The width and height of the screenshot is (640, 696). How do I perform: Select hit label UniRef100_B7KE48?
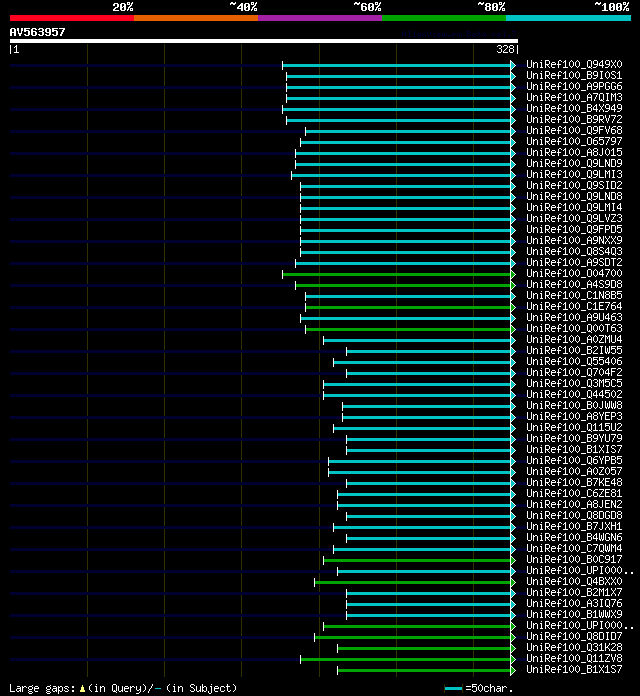(574, 482)
